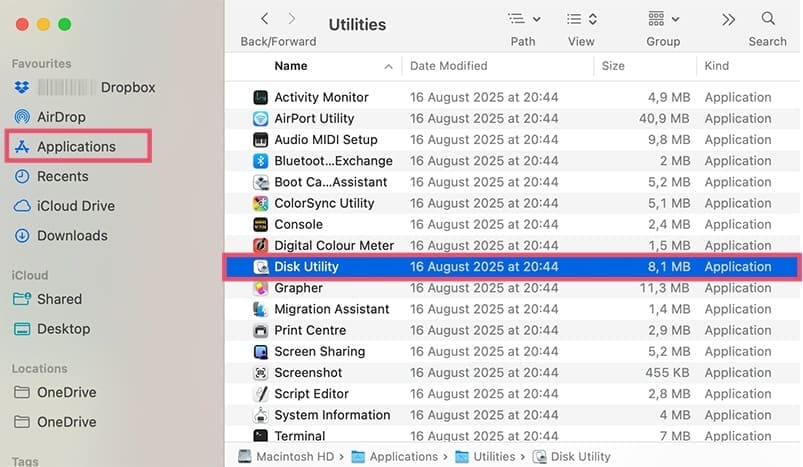Viewport: 803px width, 467px height.
Task: Open Downloads from the sidebar
Action: (x=72, y=236)
